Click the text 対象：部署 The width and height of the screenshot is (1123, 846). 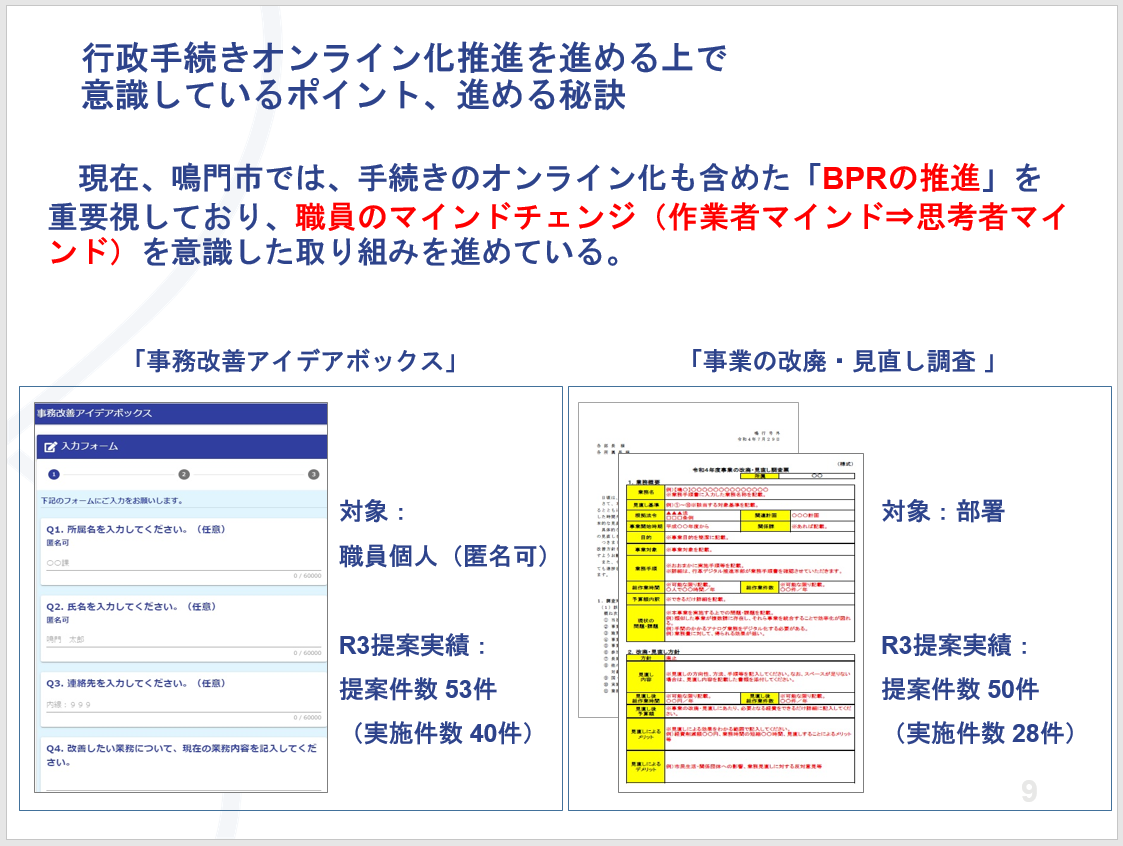click(x=943, y=511)
